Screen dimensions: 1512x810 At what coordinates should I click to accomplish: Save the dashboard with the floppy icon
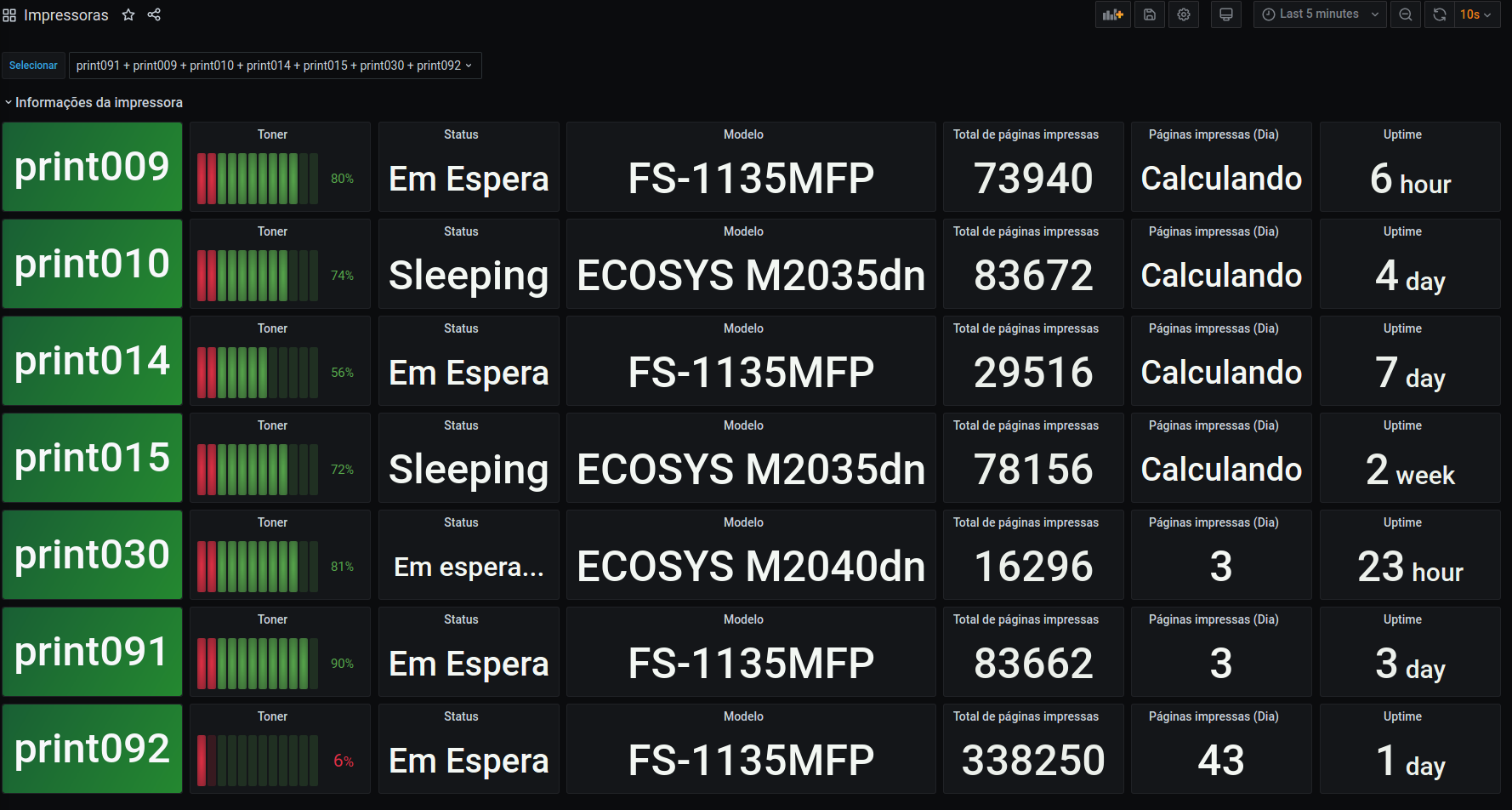click(1150, 14)
